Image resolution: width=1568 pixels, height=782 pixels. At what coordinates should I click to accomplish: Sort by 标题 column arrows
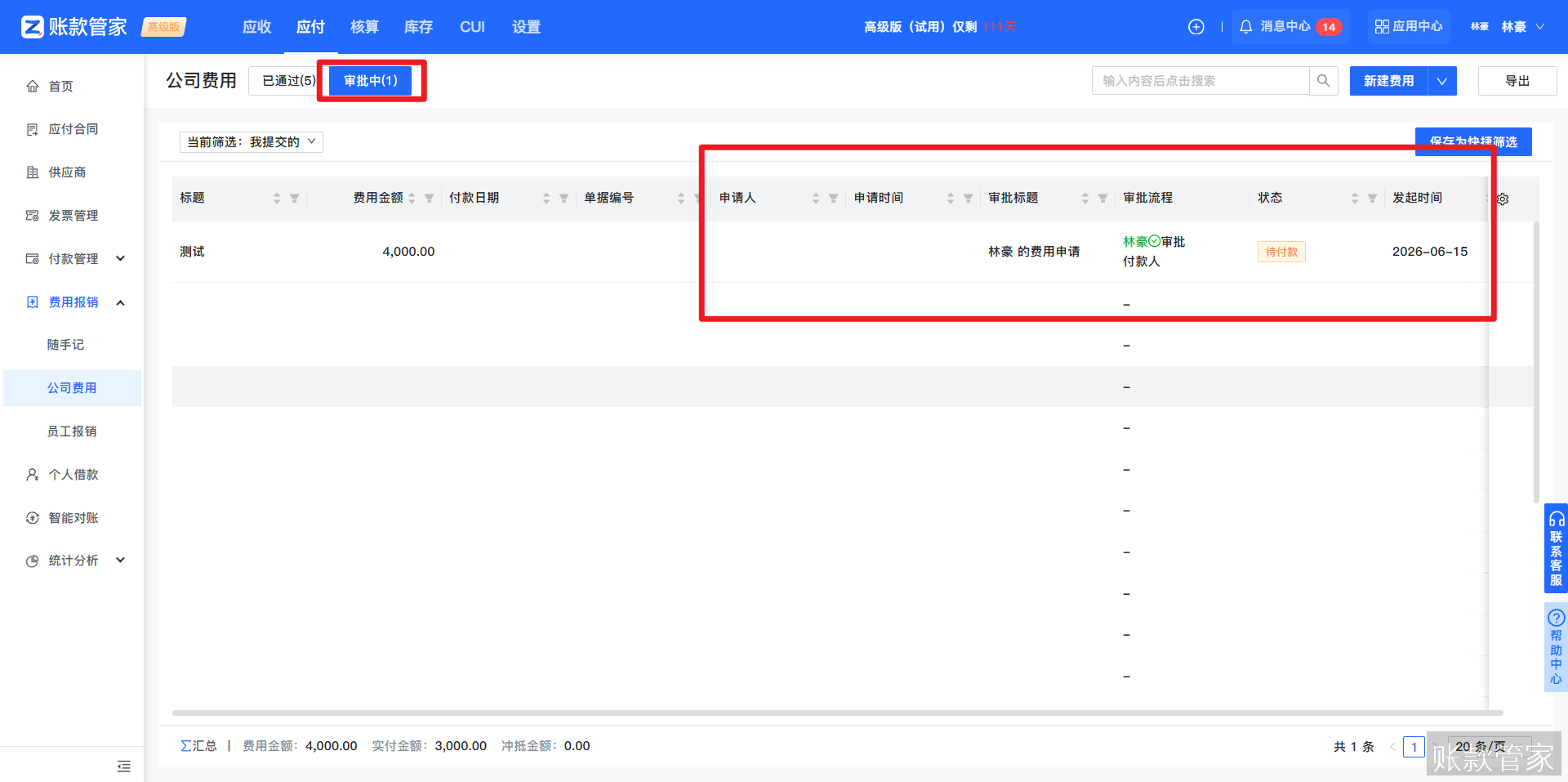tap(277, 198)
